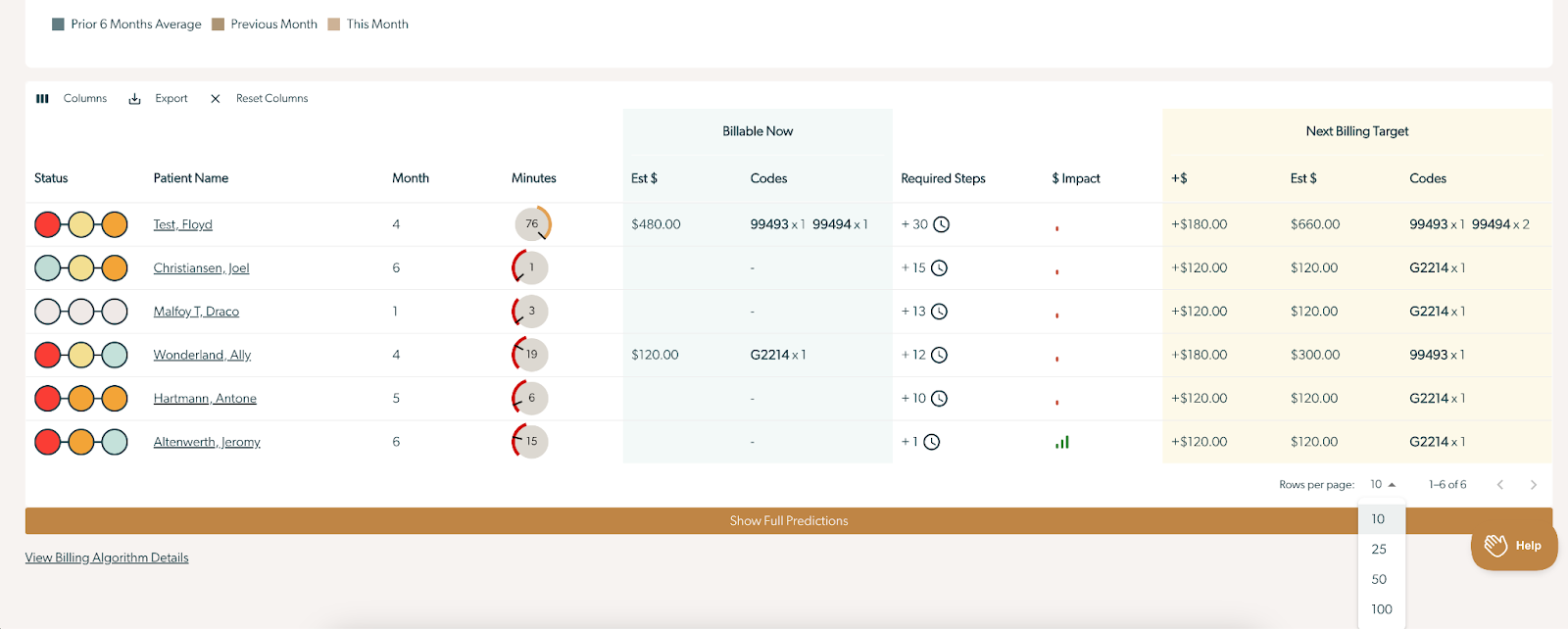Click +$180.00 in Test, Floyd row
The image size is (1568, 629).
click(x=1200, y=224)
